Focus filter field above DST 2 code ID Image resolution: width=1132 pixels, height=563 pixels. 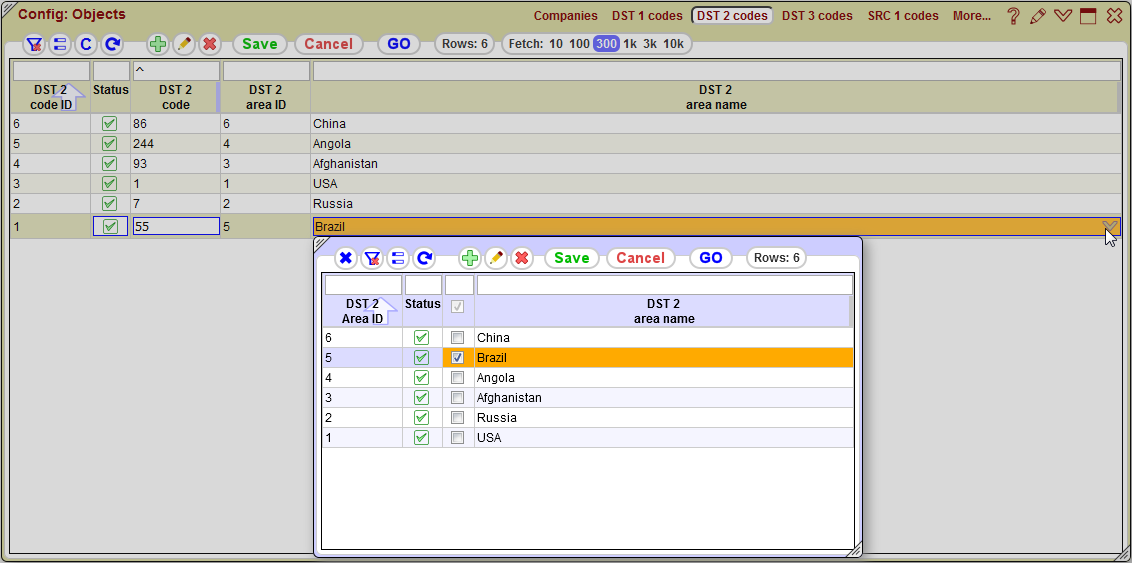51,71
